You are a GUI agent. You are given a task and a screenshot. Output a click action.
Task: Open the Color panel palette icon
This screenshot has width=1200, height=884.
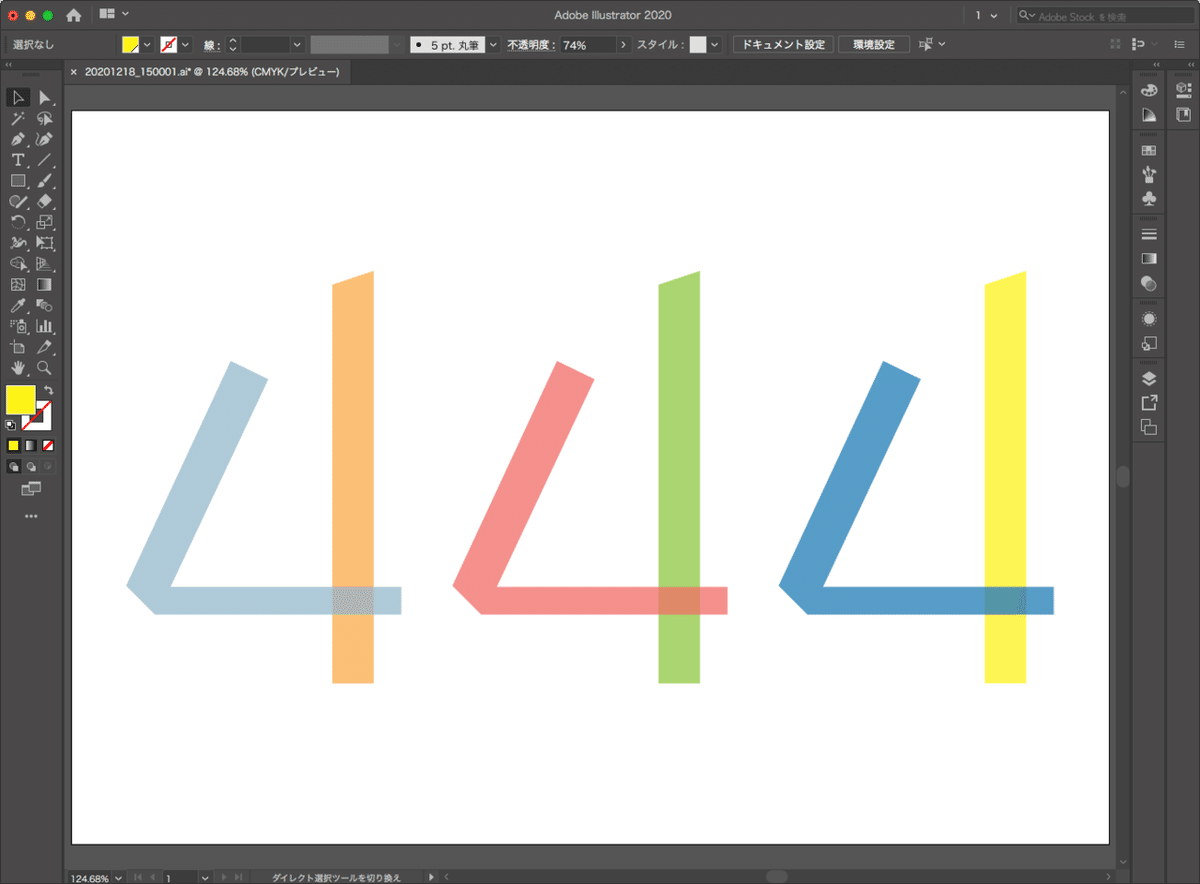coord(1149,91)
